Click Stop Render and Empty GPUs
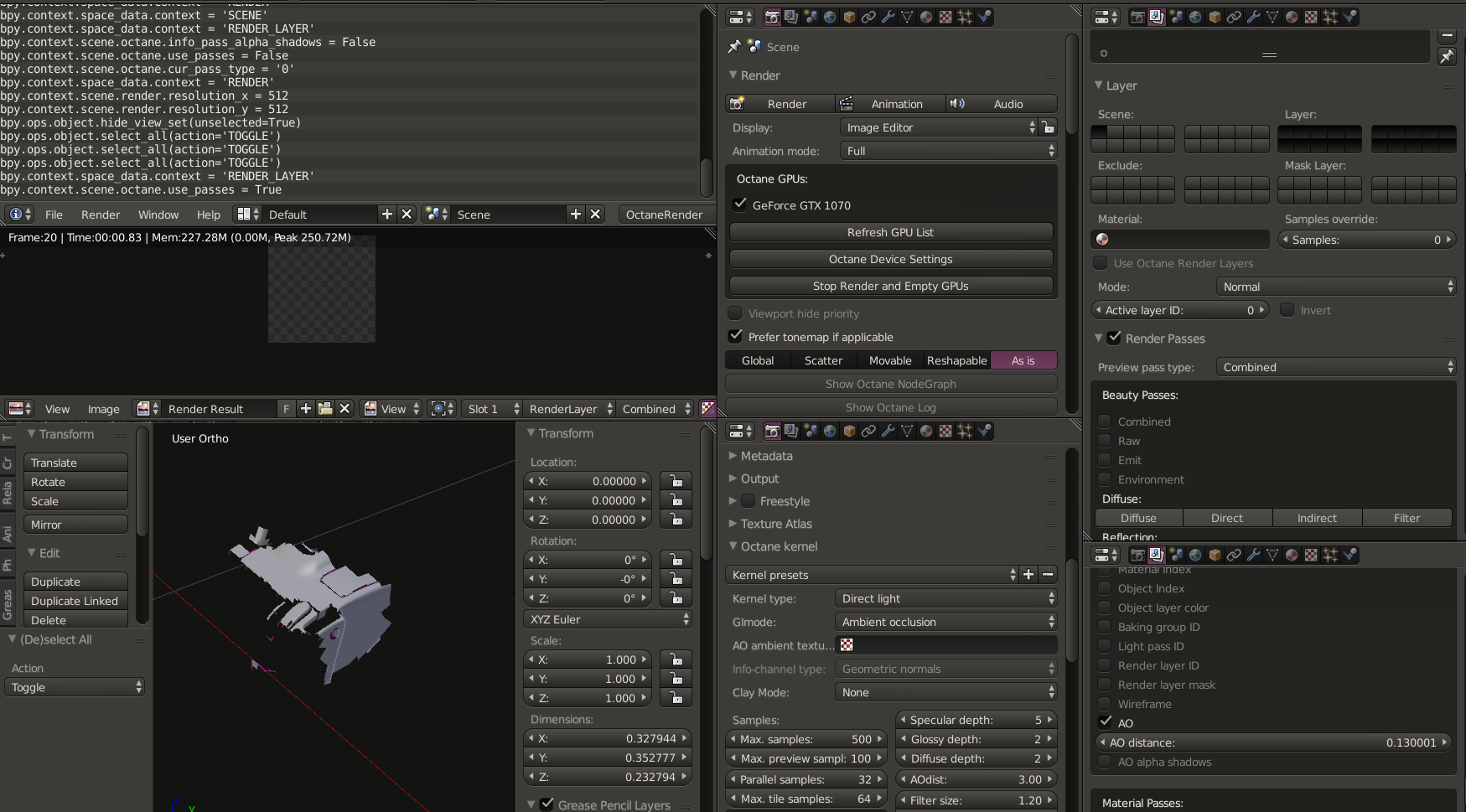The image size is (1466, 812). coord(891,286)
